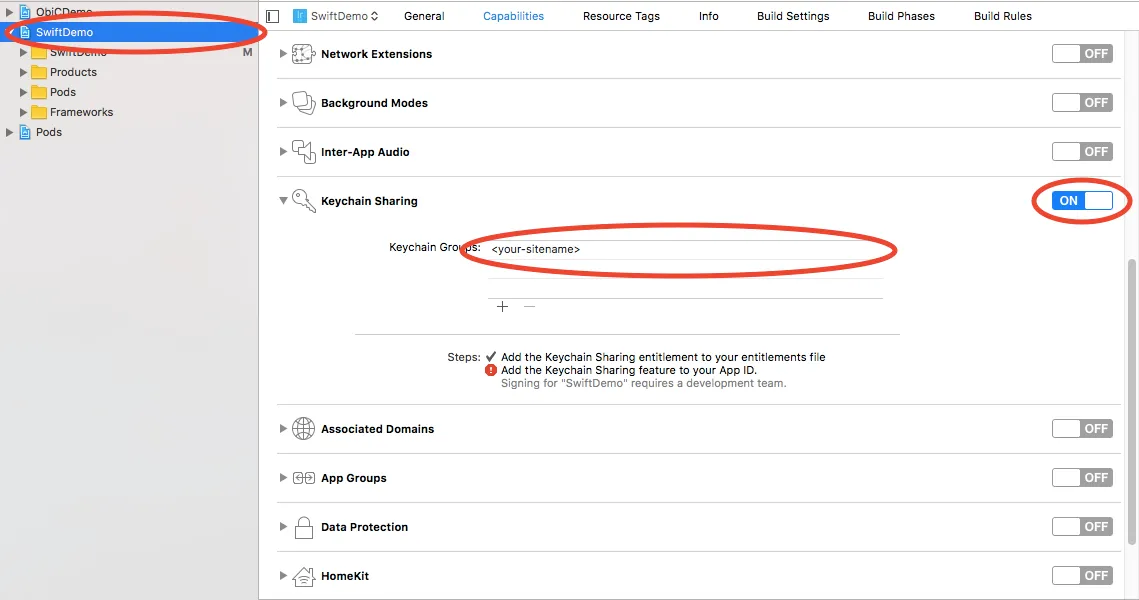Turn on the HomeKit switch
This screenshot has height=600, width=1139.
coord(1082,576)
